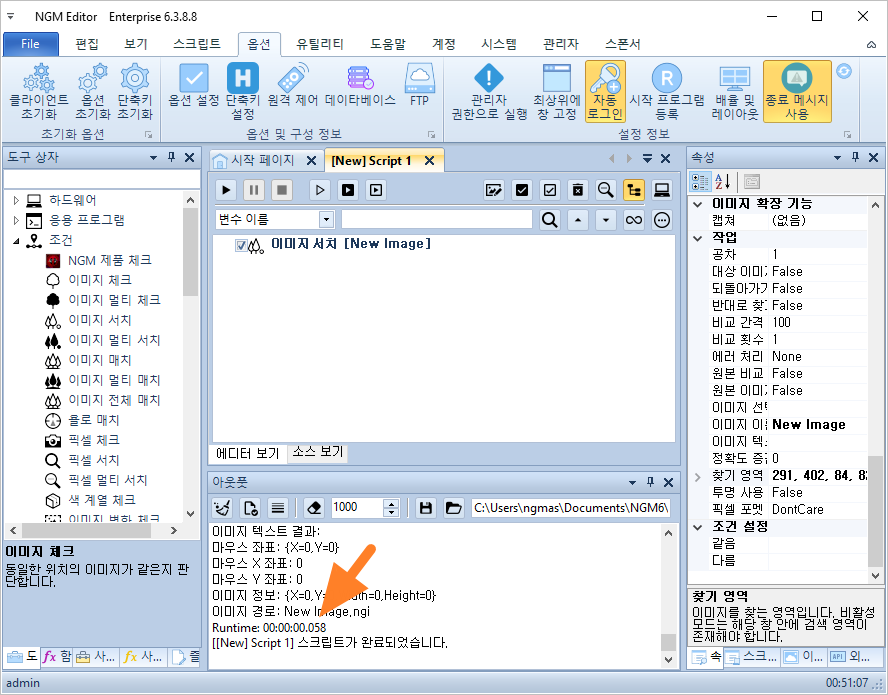
Task: Open the File menu
Action: coord(31,44)
